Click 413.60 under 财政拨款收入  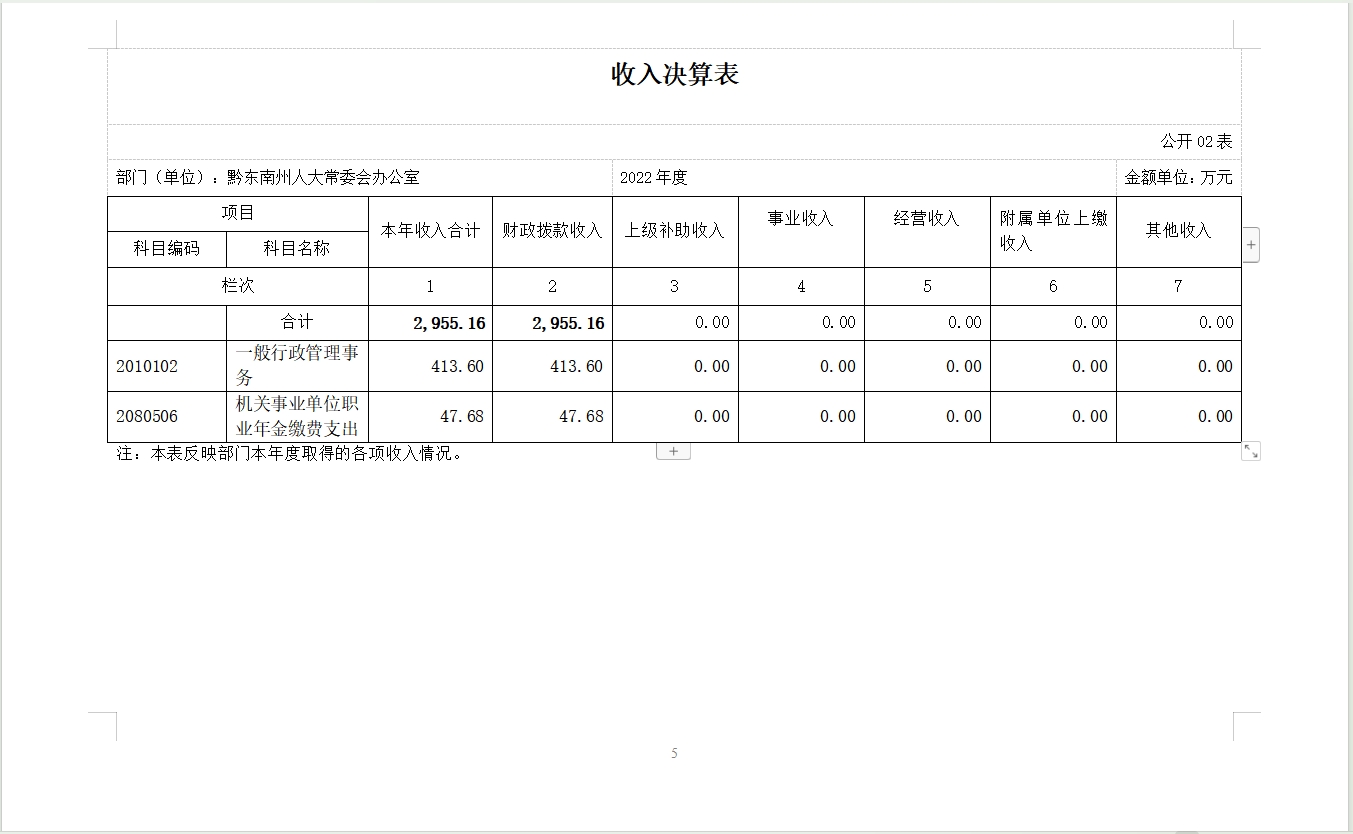pos(577,366)
